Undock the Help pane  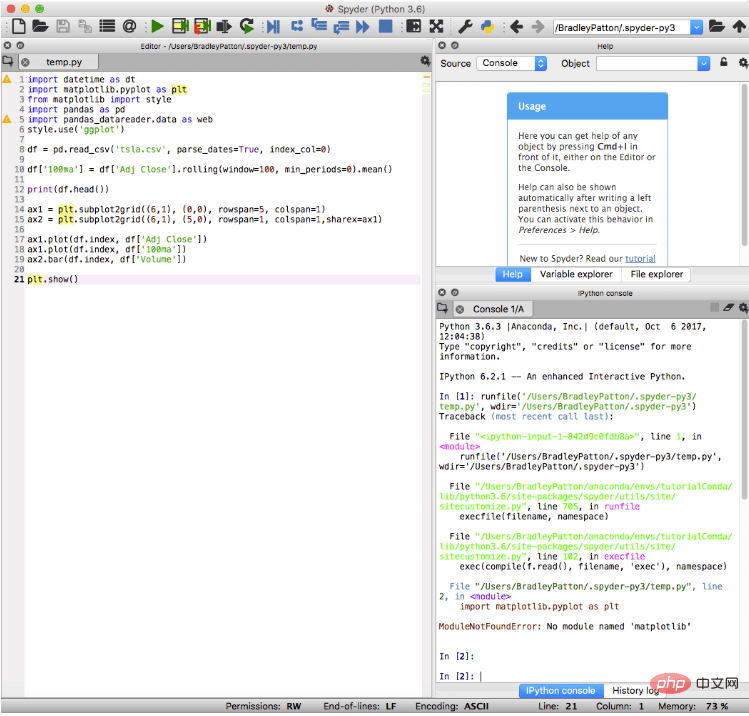point(455,45)
